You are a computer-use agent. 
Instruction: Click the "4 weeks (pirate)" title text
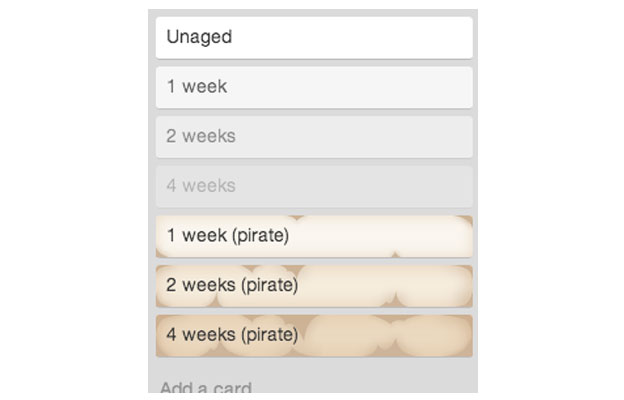pyautogui.click(x=232, y=335)
